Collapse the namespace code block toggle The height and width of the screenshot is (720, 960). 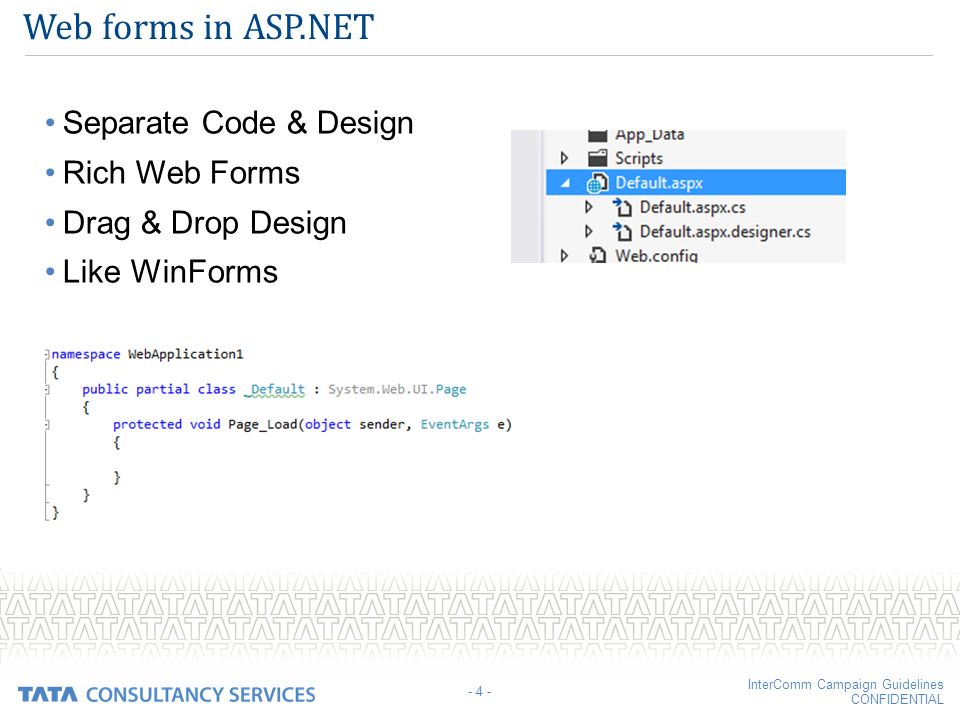coord(47,354)
